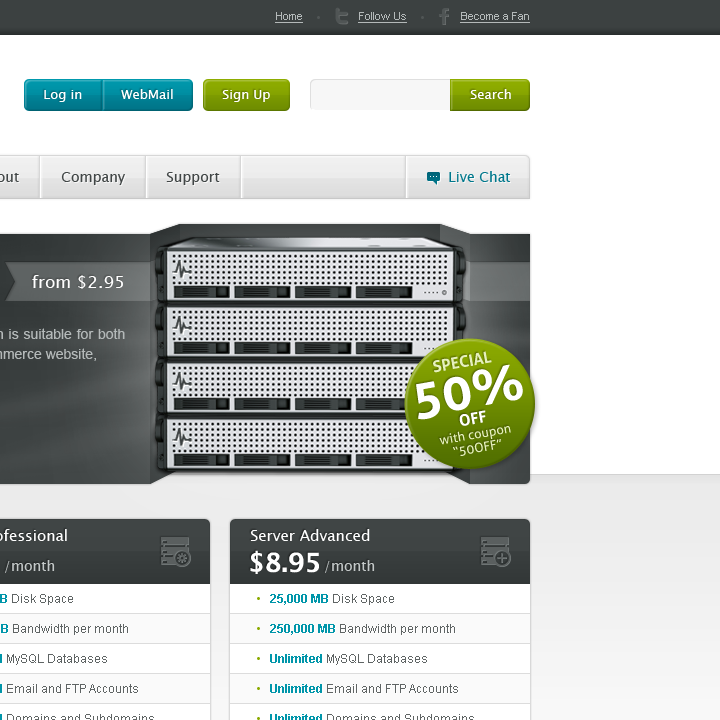Click the Professional plan server gear icon

click(175, 551)
